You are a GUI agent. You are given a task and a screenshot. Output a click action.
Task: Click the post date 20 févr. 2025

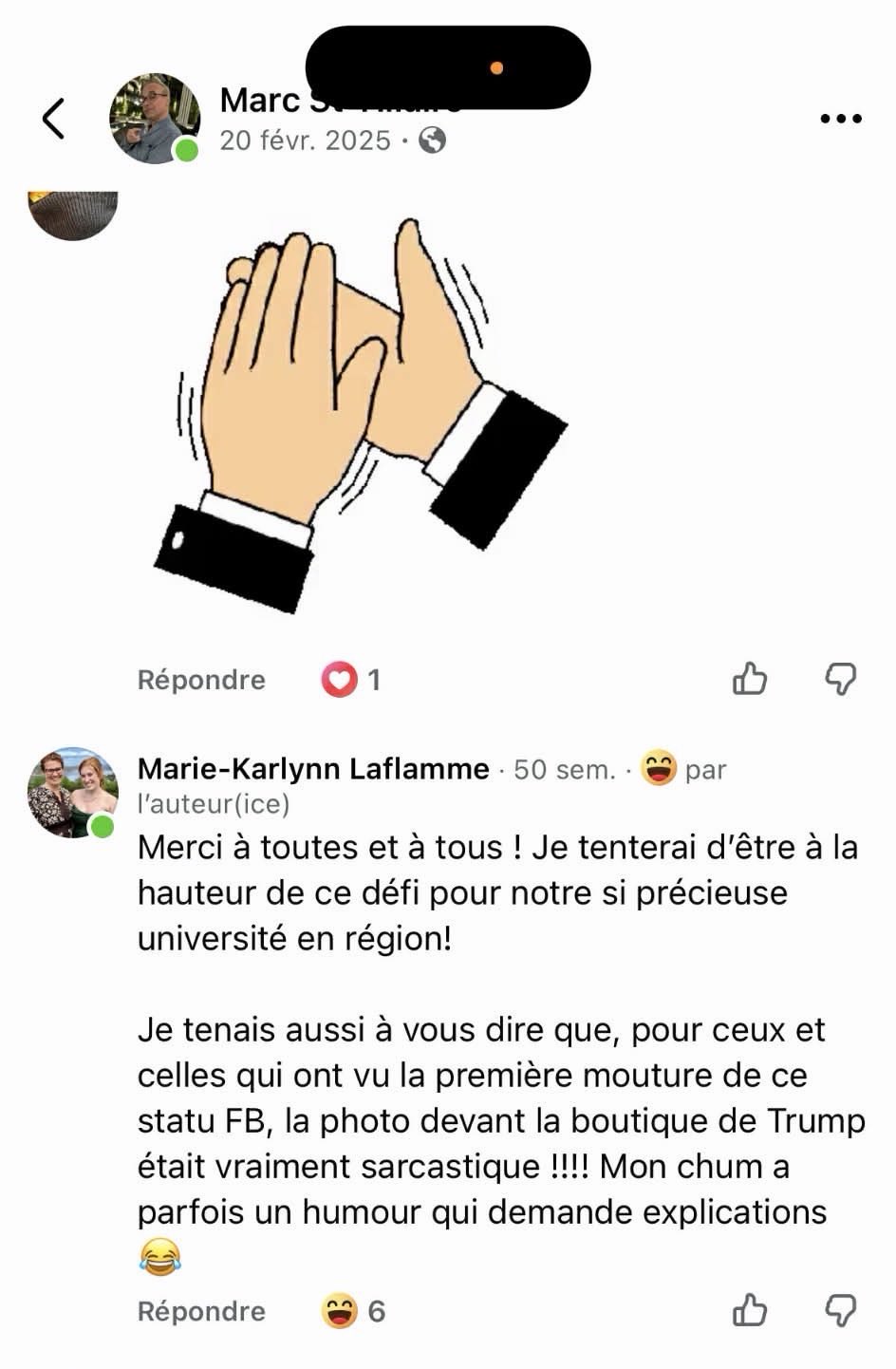[x=305, y=141]
